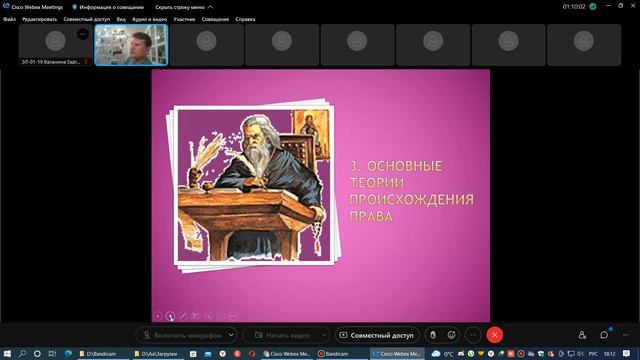640x360 pixels.
Task: Raise hand with the hand icon
Action: 433,335
